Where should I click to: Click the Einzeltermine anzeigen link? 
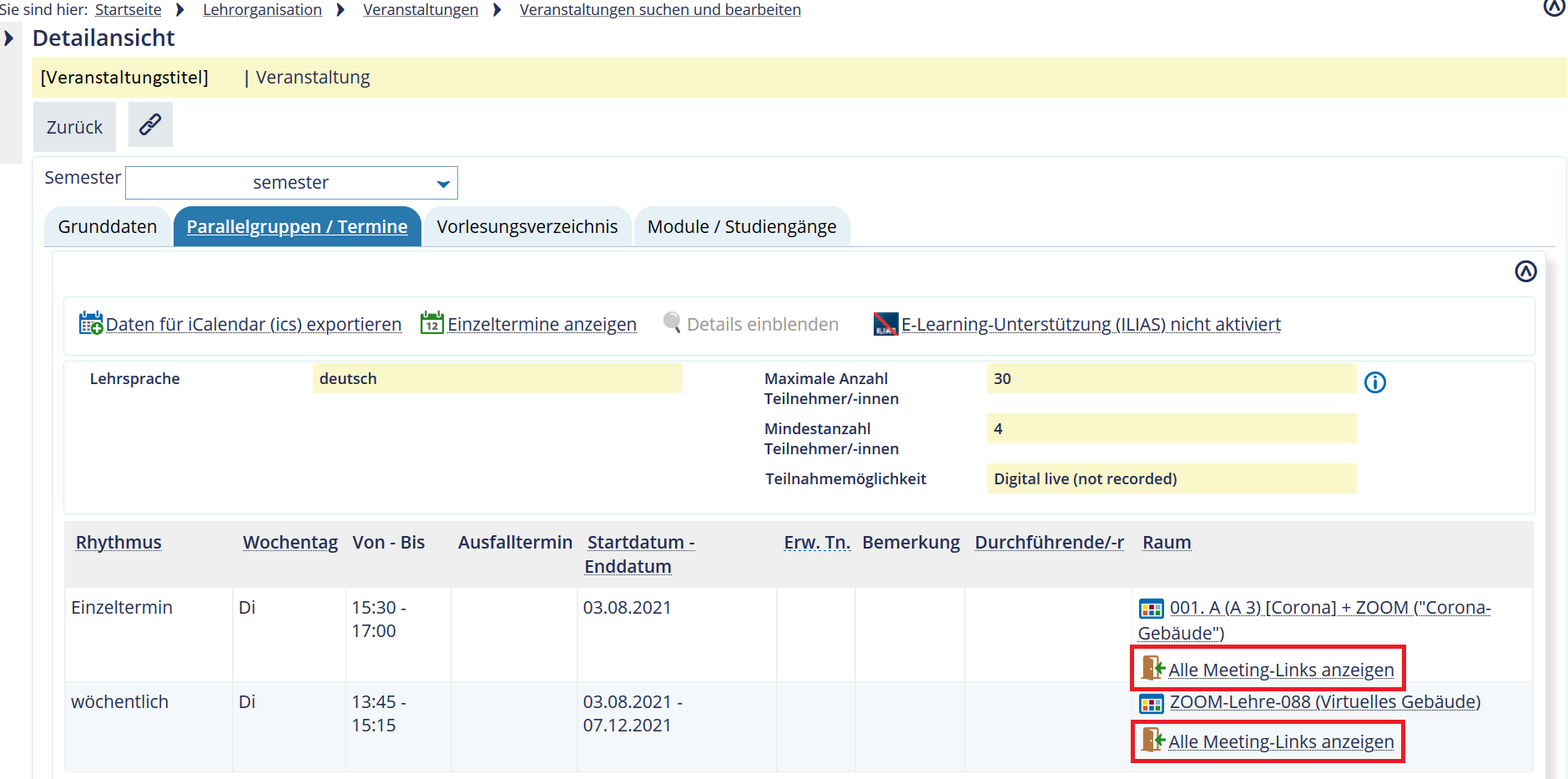point(542,324)
